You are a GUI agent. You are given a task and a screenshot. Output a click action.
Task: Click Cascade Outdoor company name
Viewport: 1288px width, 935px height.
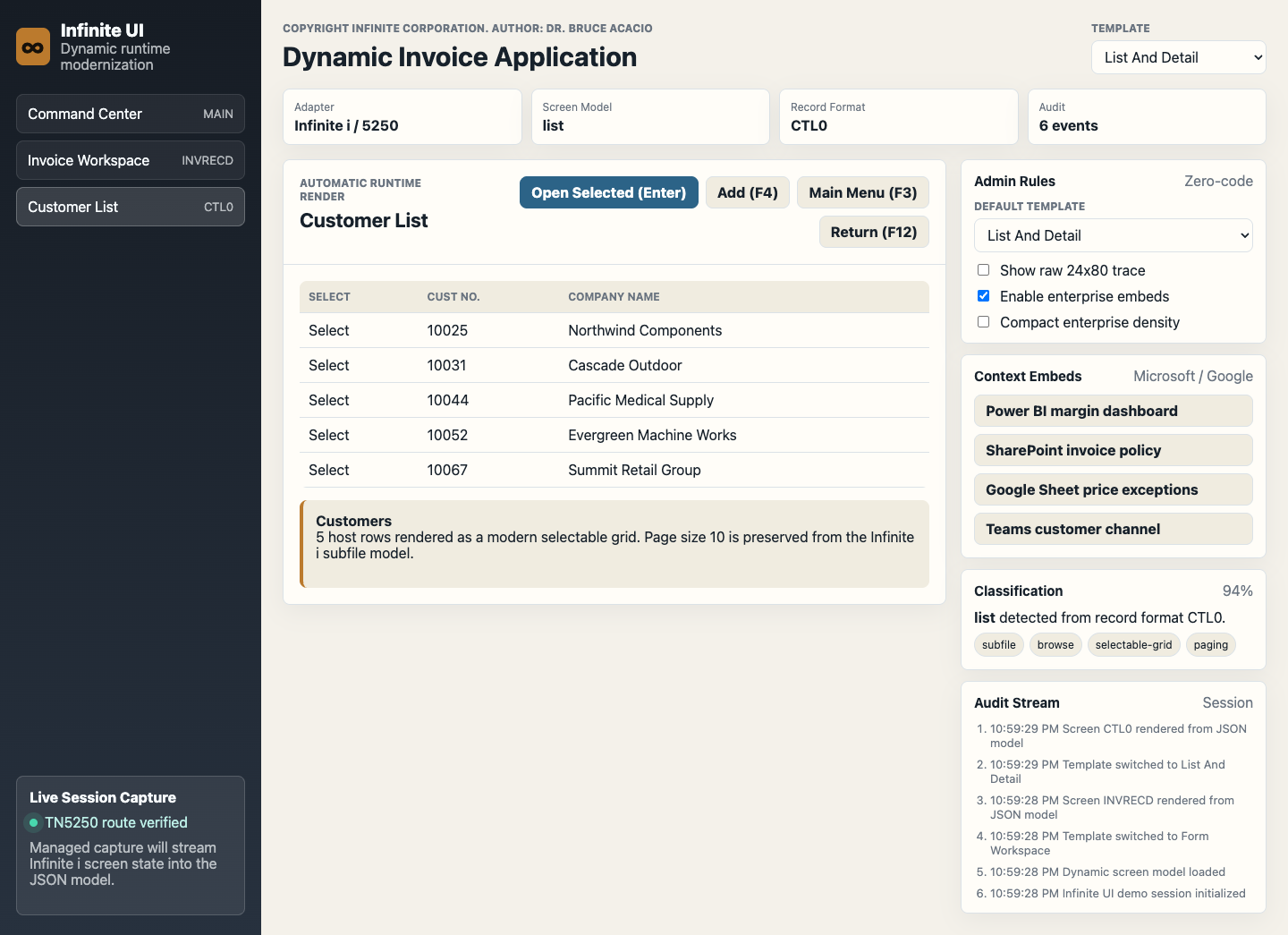(625, 365)
